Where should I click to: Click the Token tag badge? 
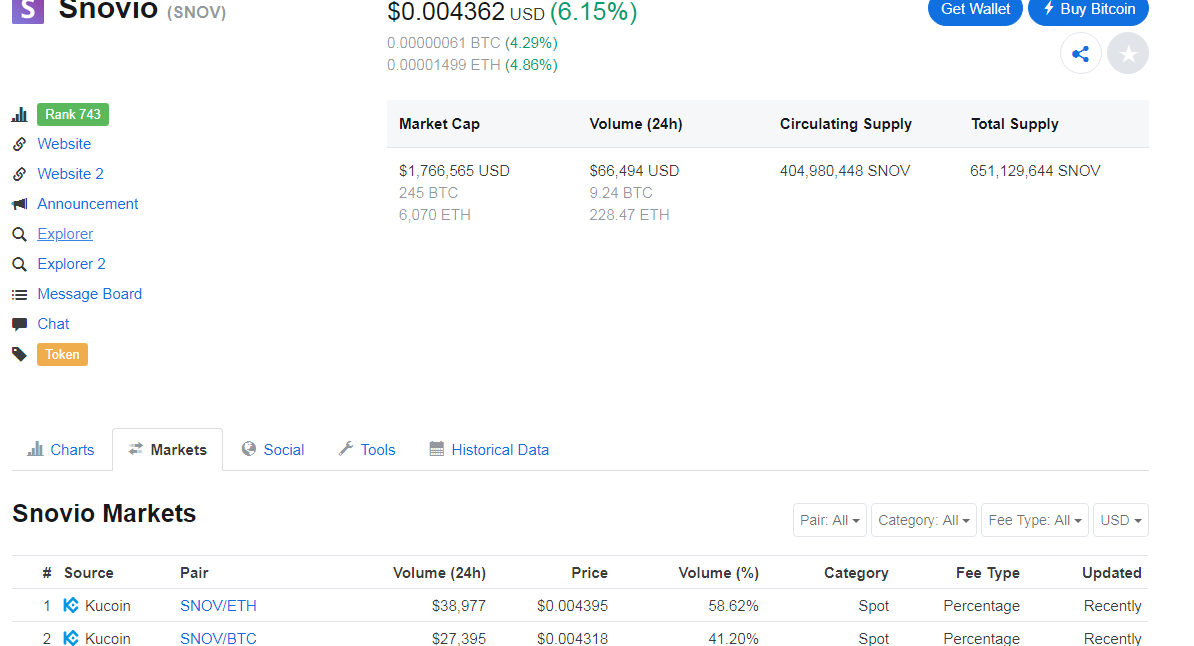pos(62,354)
